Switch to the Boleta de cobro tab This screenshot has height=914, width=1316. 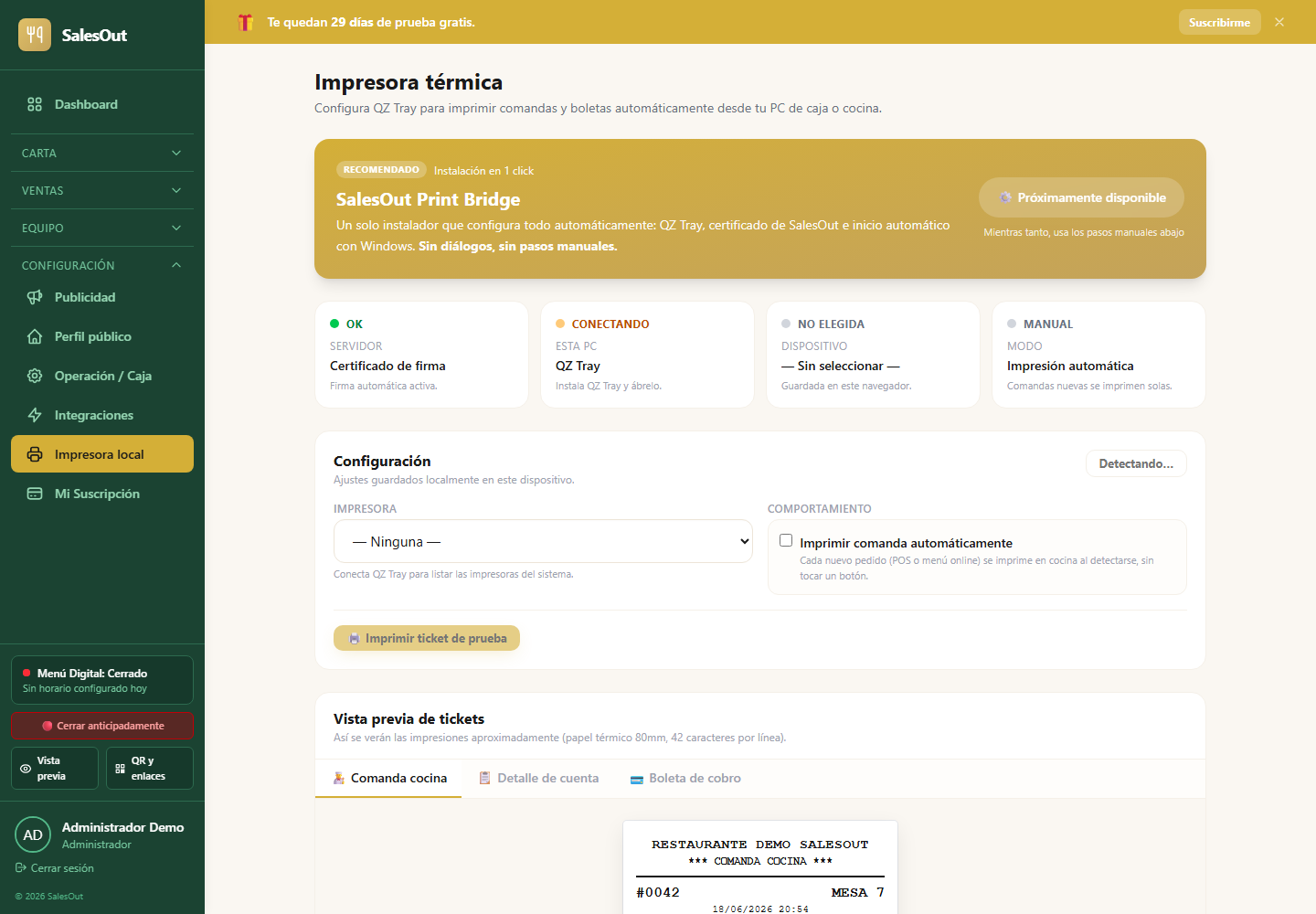pyautogui.click(x=685, y=778)
